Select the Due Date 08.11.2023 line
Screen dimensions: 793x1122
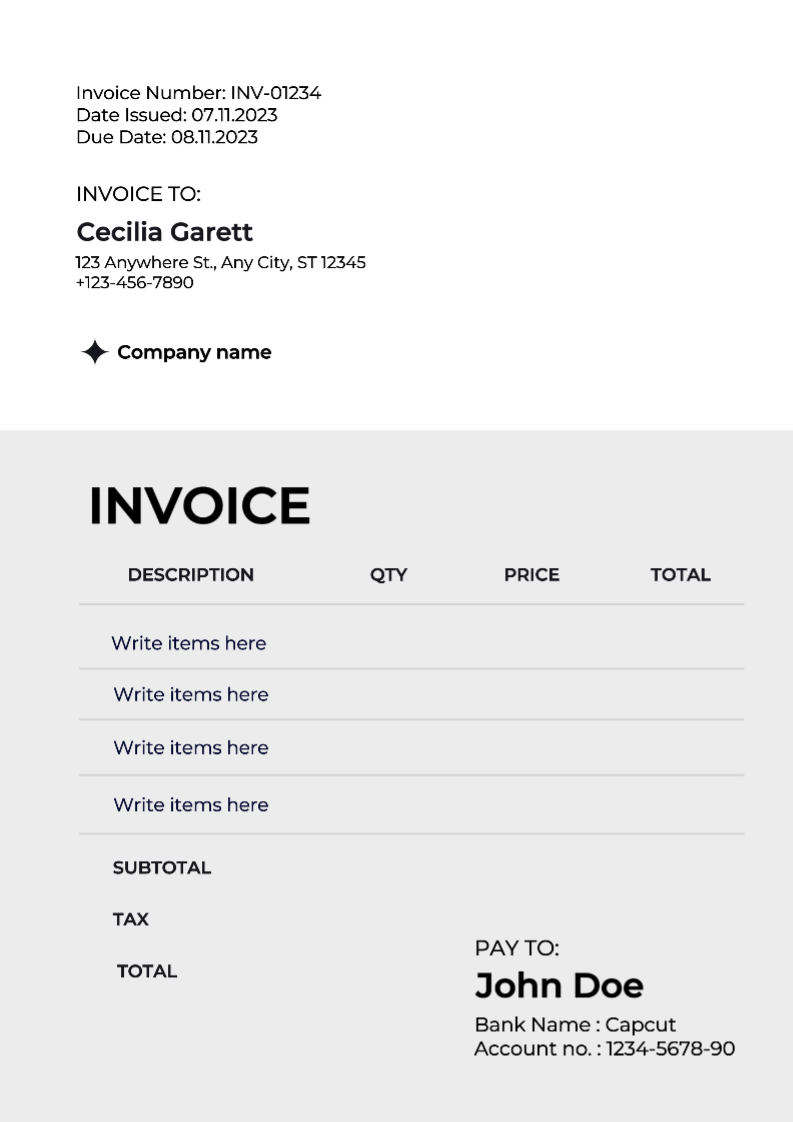[x=166, y=137]
